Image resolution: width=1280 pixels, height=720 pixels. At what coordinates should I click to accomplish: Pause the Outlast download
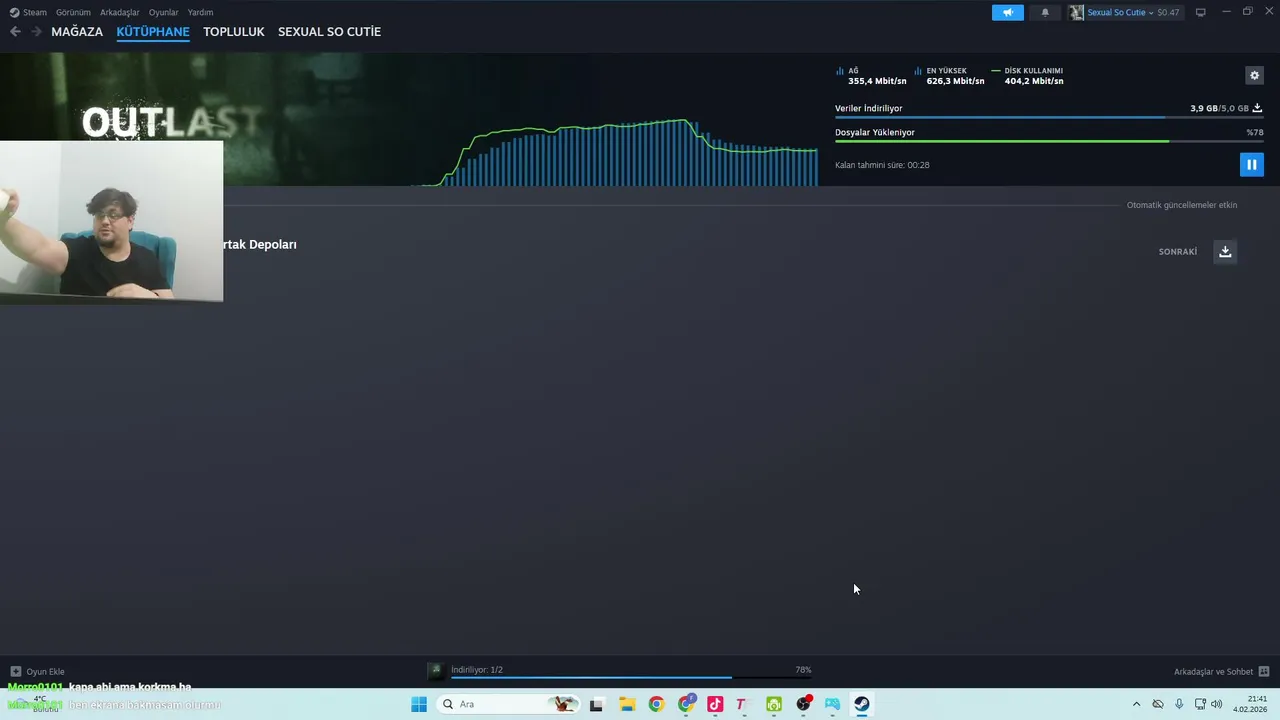pyautogui.click(x=1251, y=164)
